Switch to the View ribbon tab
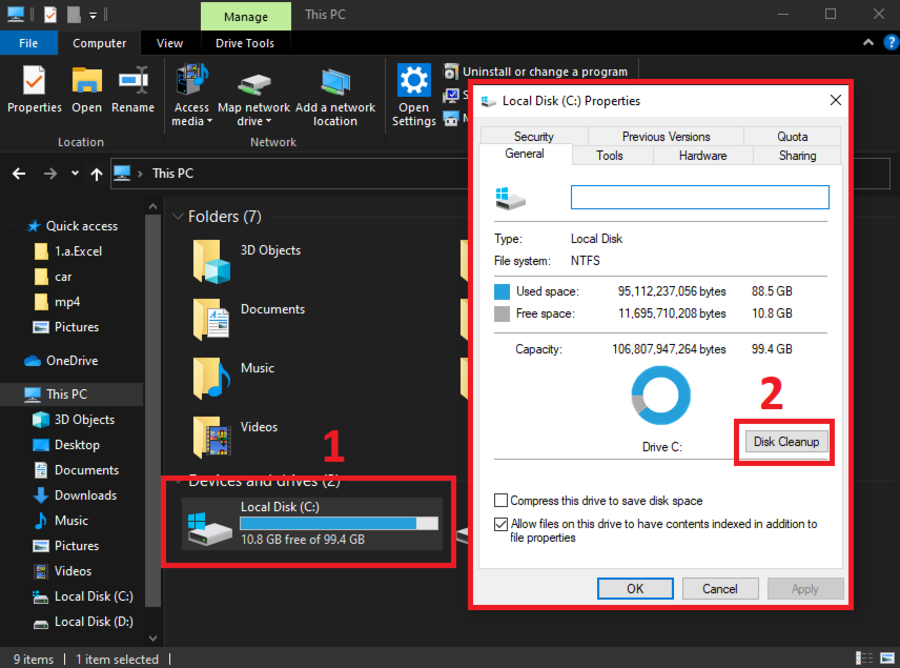Viewport: 900px width, 668px height. [170, 43]
